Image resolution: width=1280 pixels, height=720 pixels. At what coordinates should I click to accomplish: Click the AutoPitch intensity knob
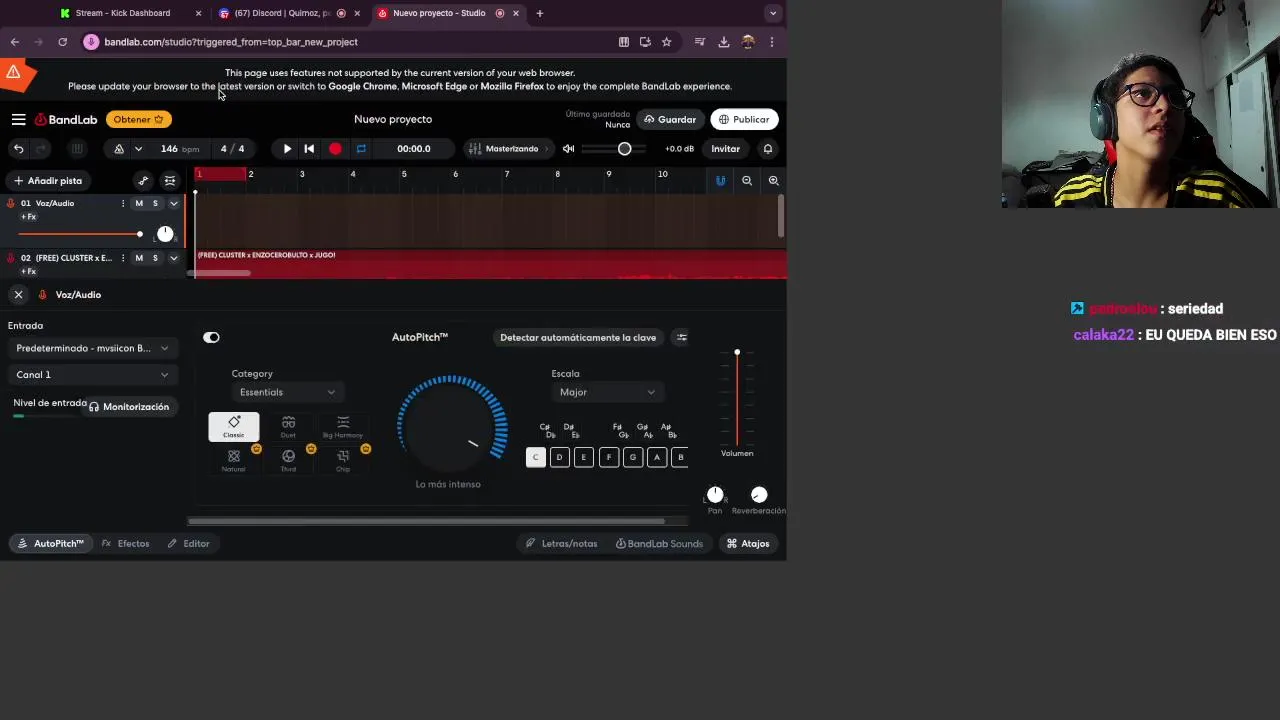pyautogui.click(x=452, y=429)
